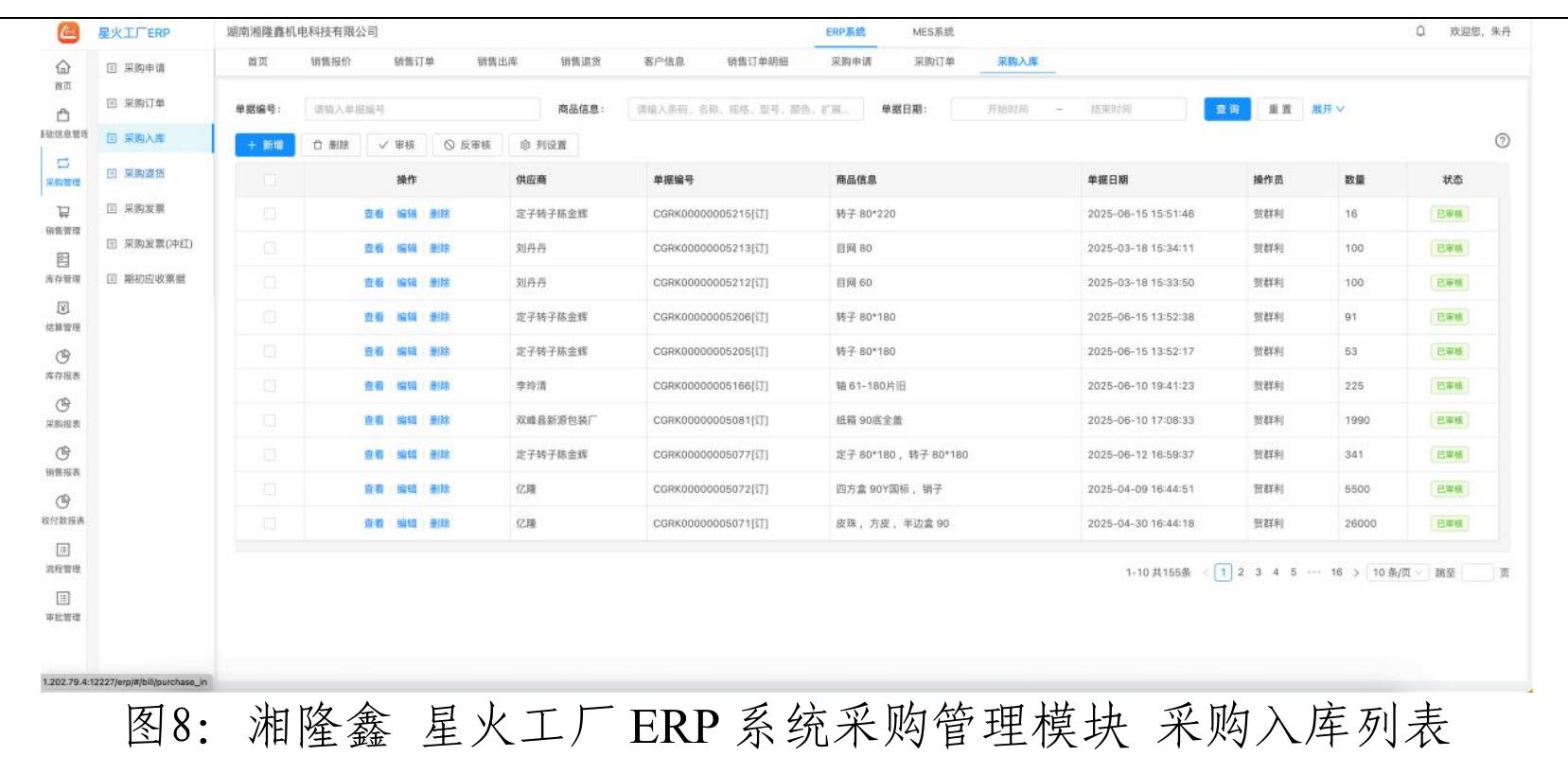Go to page 16 in pagination
This screenshot has width=1568, height=774.
tap(1336, 572)
